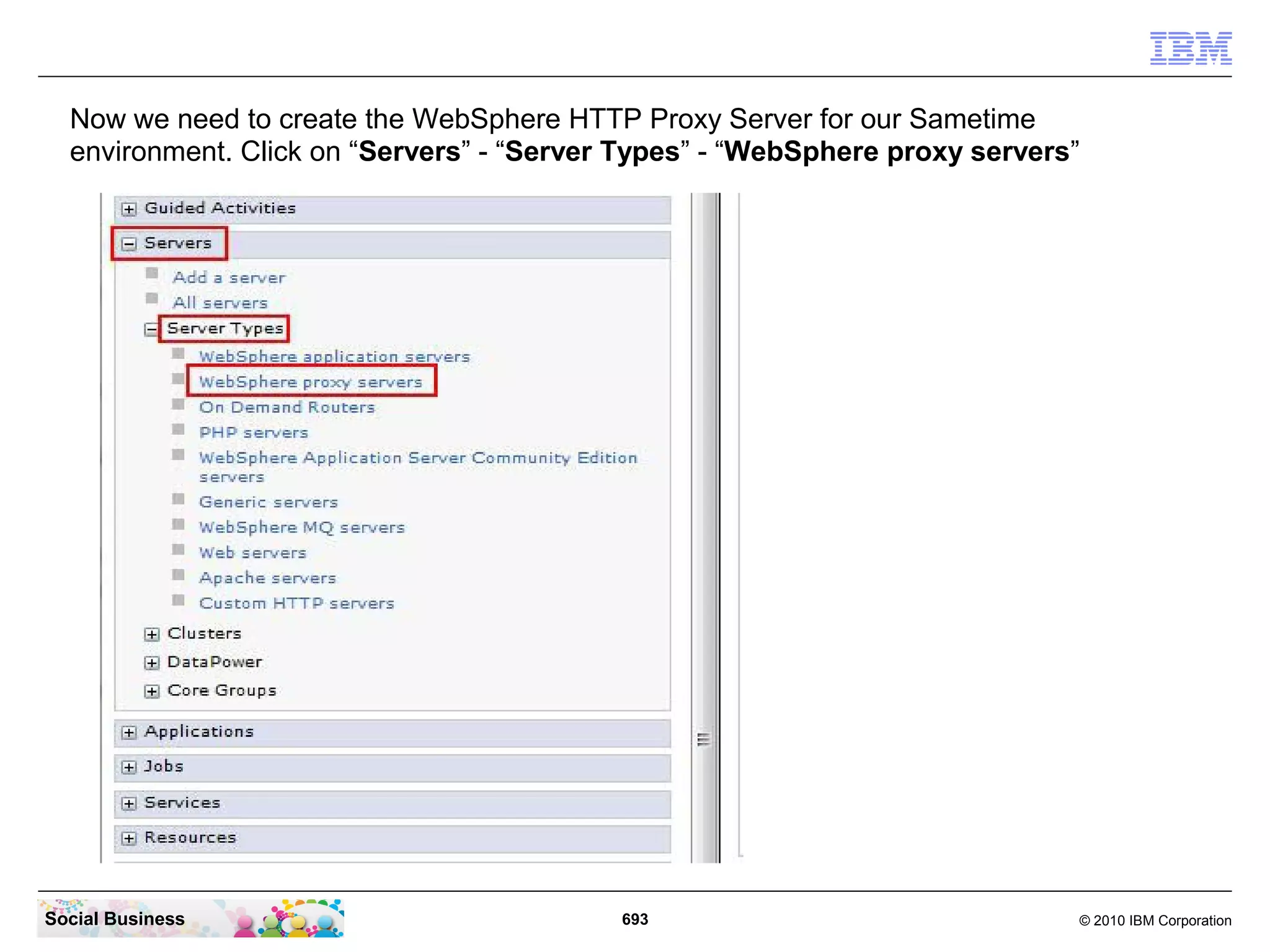Click bullet icon beside WebSphere proxy servers
Viewport: 1270px width, 952px height.
click(179, 378)
